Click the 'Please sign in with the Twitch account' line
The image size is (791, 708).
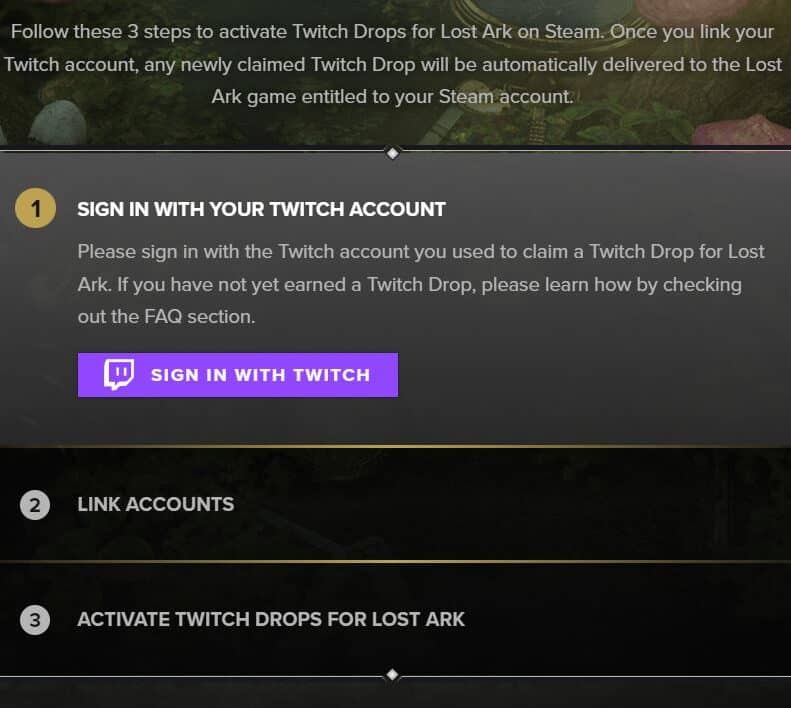click(x=420, y=251)
